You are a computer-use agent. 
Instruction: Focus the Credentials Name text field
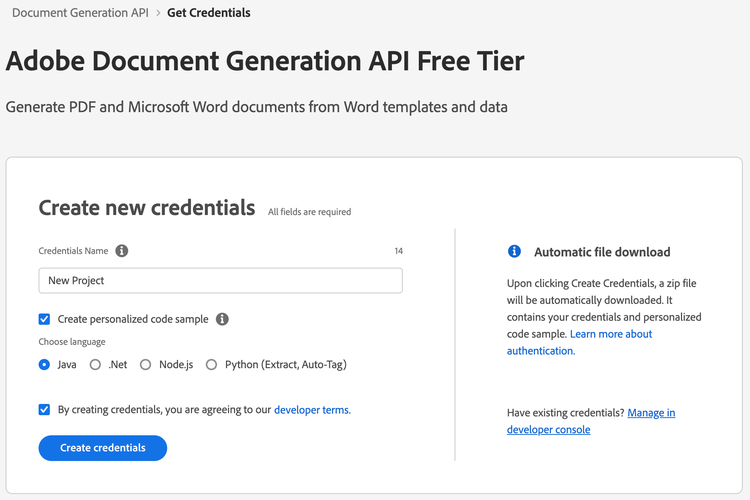221,280
